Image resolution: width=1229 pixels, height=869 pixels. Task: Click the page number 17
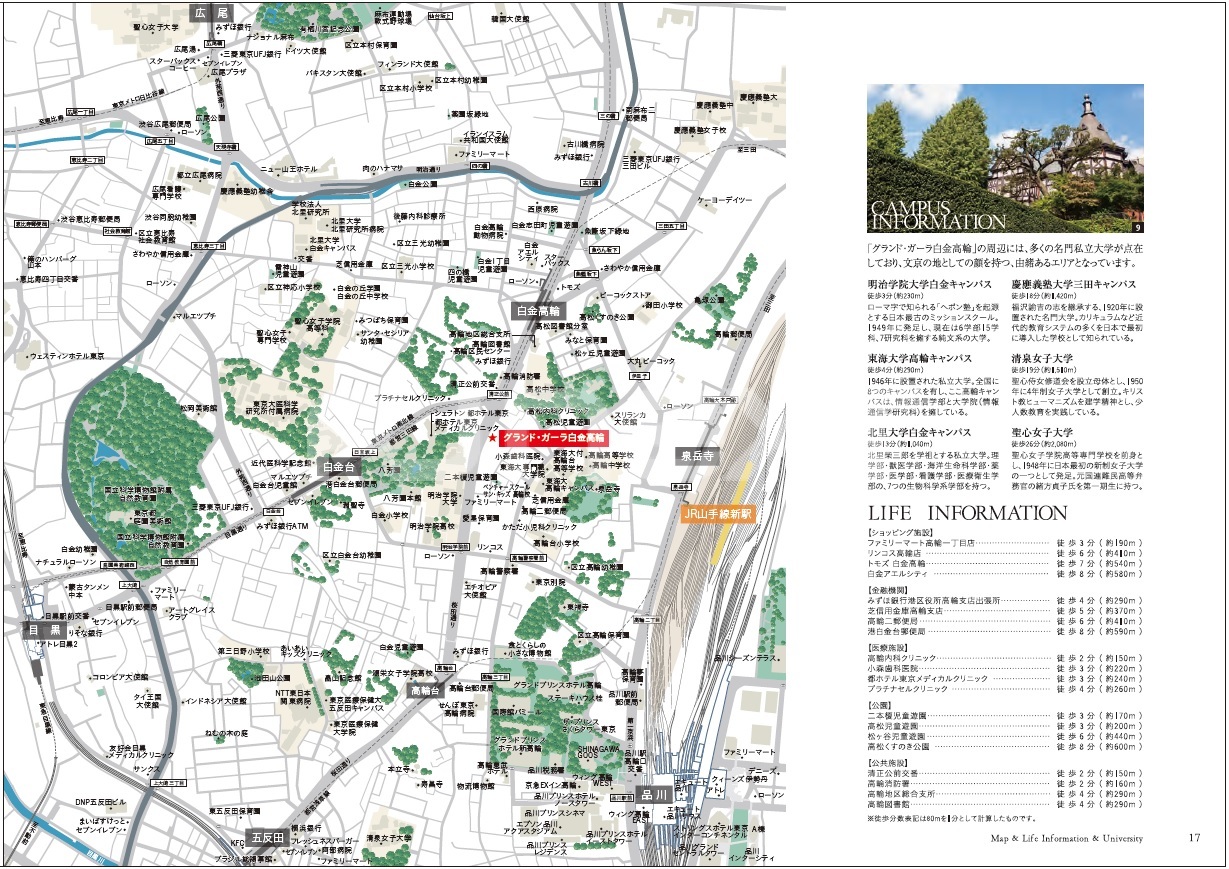click(1193, 837)
